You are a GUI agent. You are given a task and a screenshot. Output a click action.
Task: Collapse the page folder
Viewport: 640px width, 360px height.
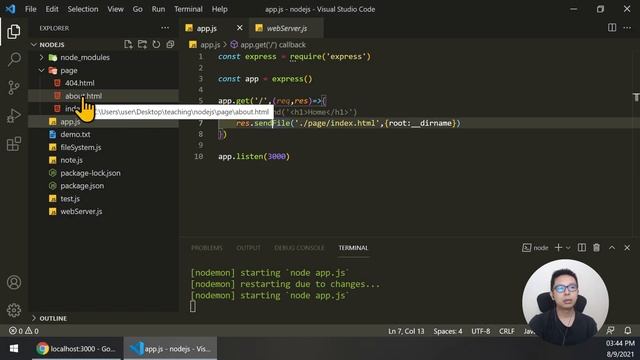[69, 71]
